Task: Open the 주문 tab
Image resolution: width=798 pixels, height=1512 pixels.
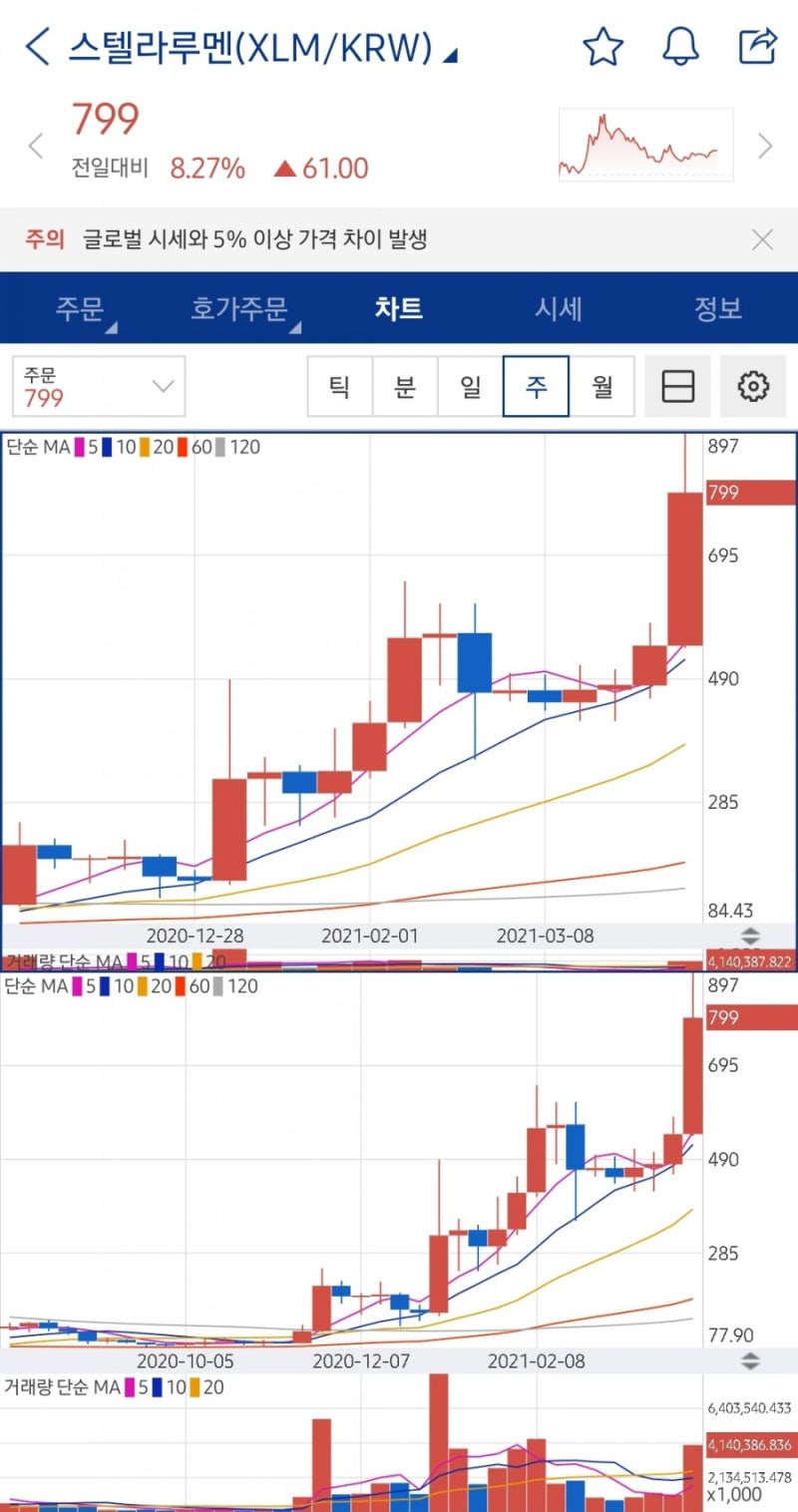Action: [x=80, y=308]
